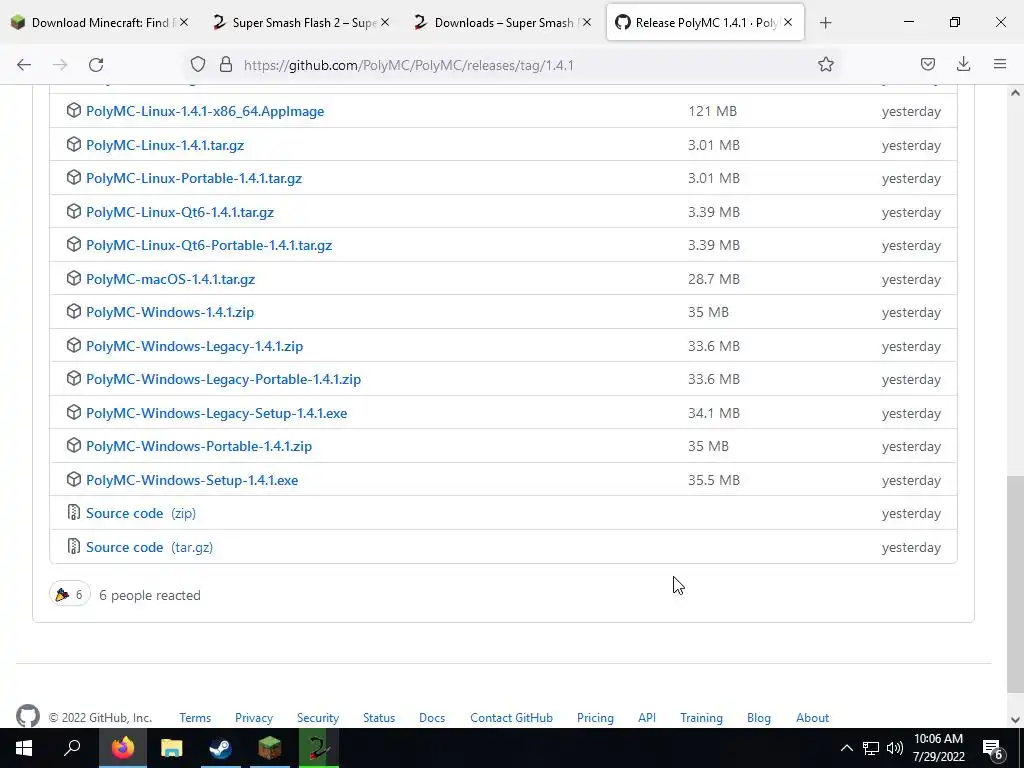Go back to the previous page

pyautogui.click(x=24, y=65)
